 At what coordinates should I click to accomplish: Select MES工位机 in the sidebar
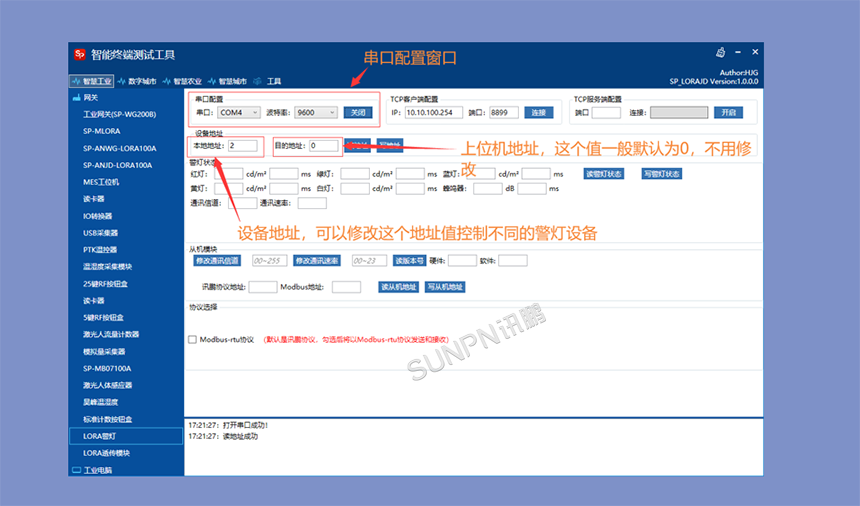tap(101, 182)
